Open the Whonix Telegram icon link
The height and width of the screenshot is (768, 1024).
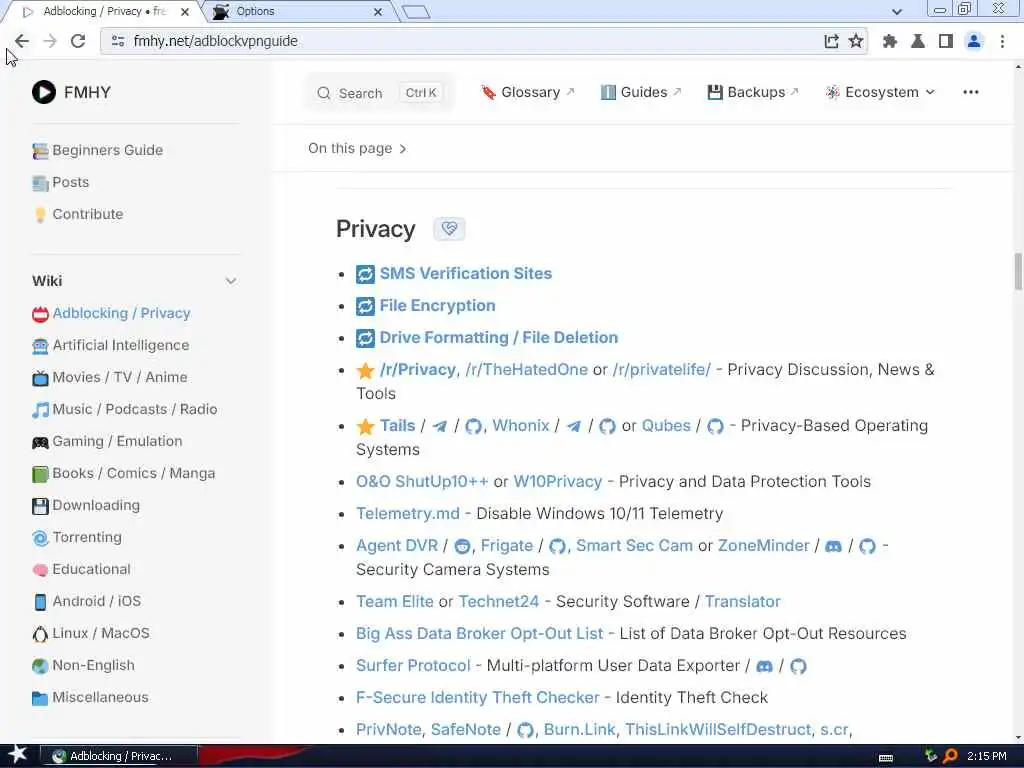(574, 426)
